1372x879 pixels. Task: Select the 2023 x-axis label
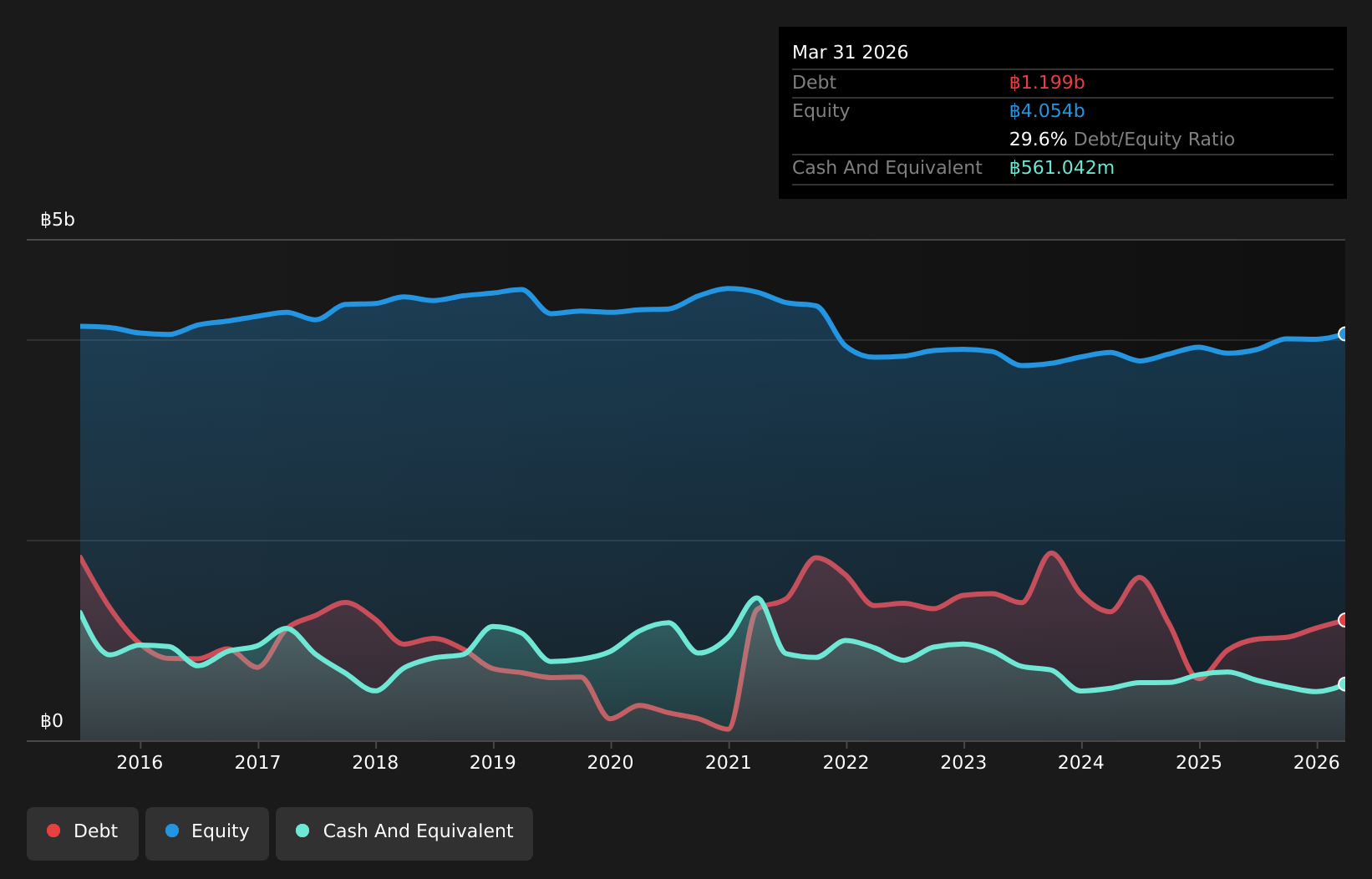coord(963,762)
